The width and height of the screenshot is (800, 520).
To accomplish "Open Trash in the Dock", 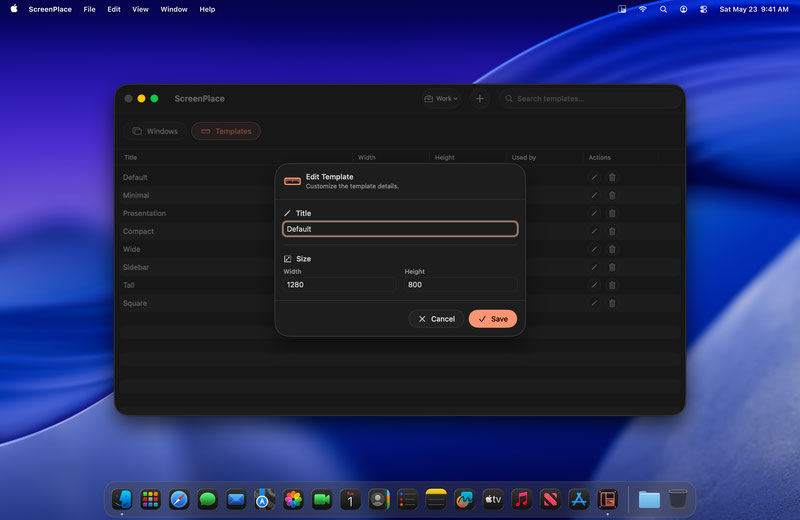I will (678, 499).
